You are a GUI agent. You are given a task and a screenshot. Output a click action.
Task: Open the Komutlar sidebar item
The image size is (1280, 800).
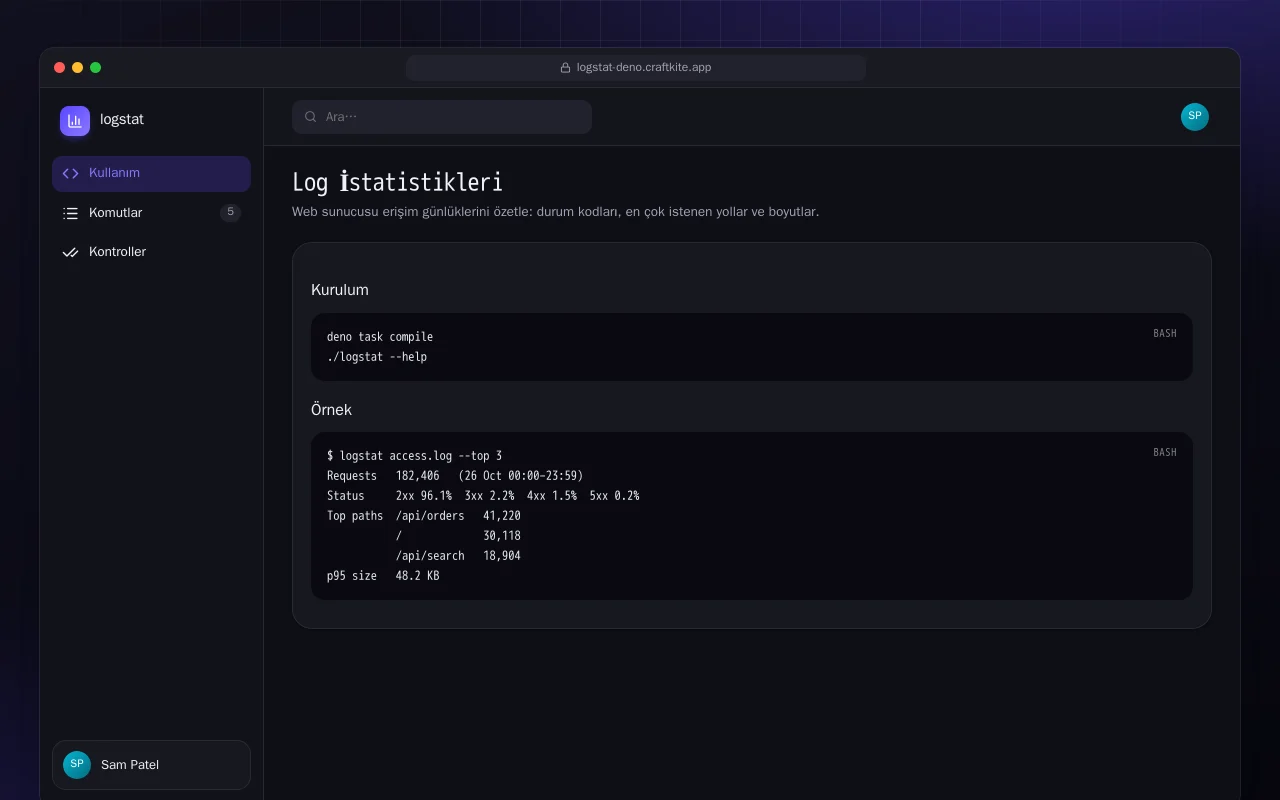[151, 213]
